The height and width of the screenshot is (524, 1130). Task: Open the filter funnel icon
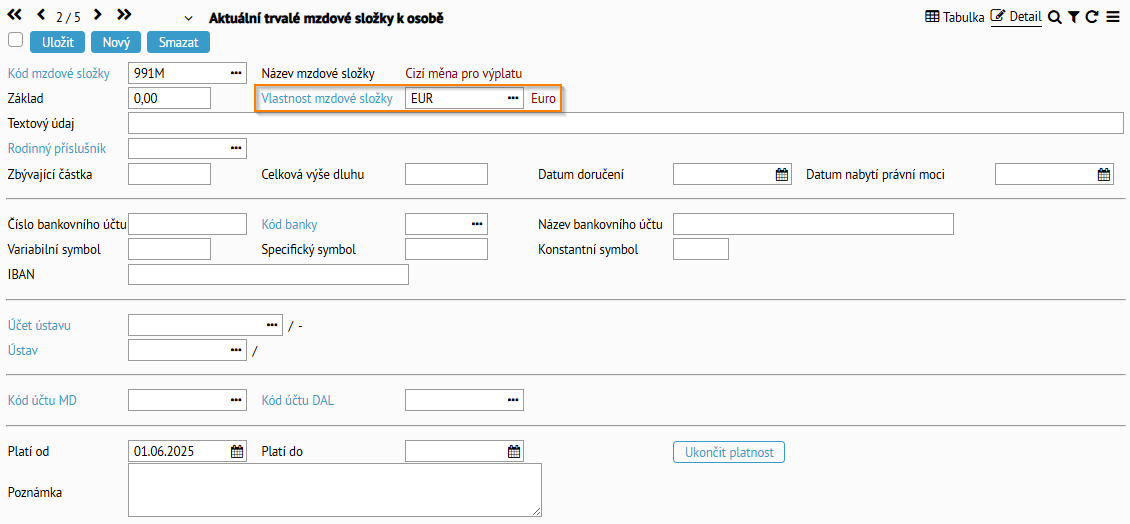click(1074, 17)
